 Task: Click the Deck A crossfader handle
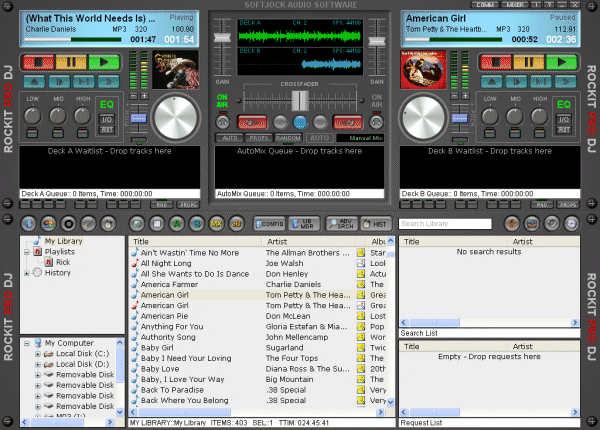(x=300, y=101)
